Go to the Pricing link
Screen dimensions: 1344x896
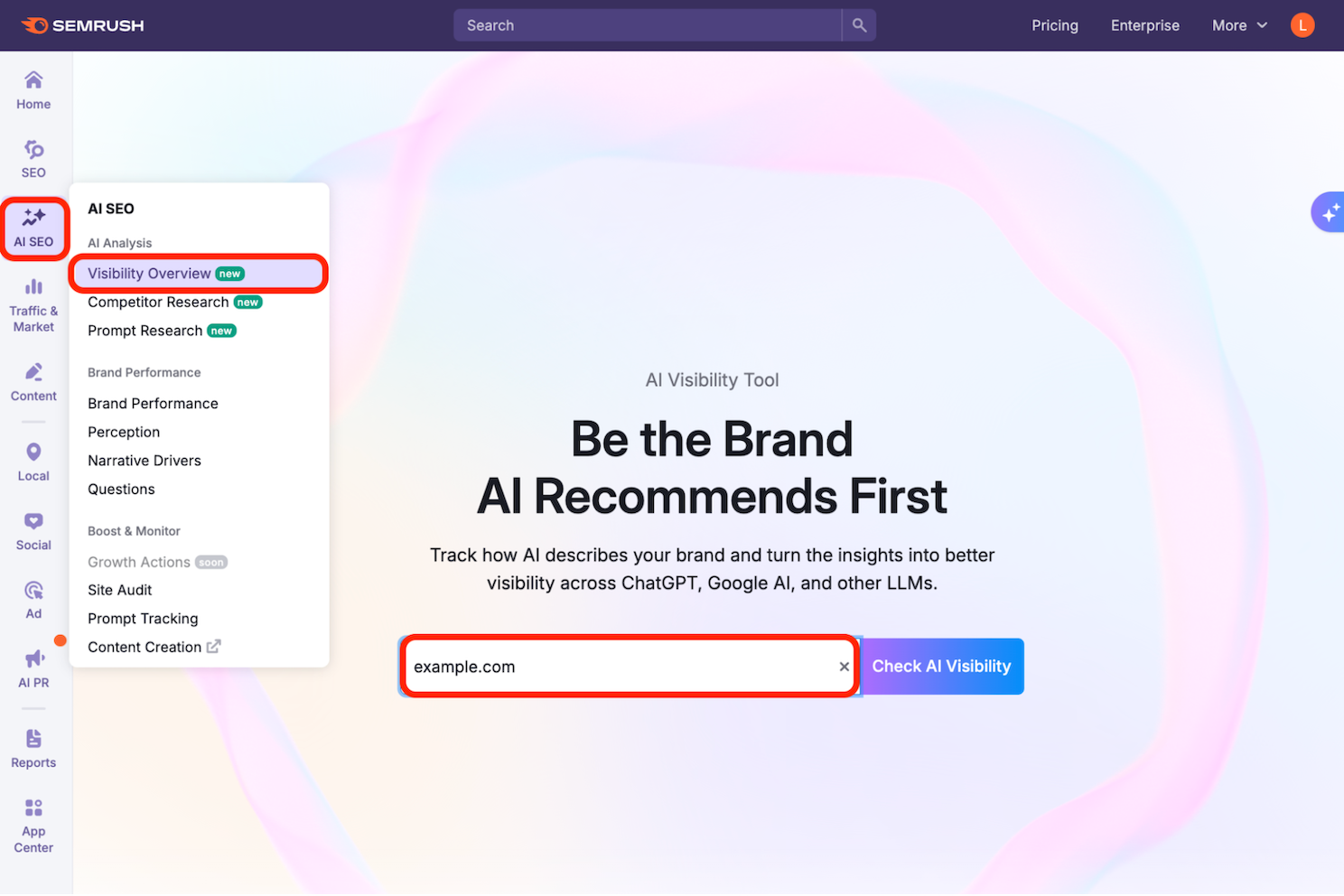pos(1054,25)
